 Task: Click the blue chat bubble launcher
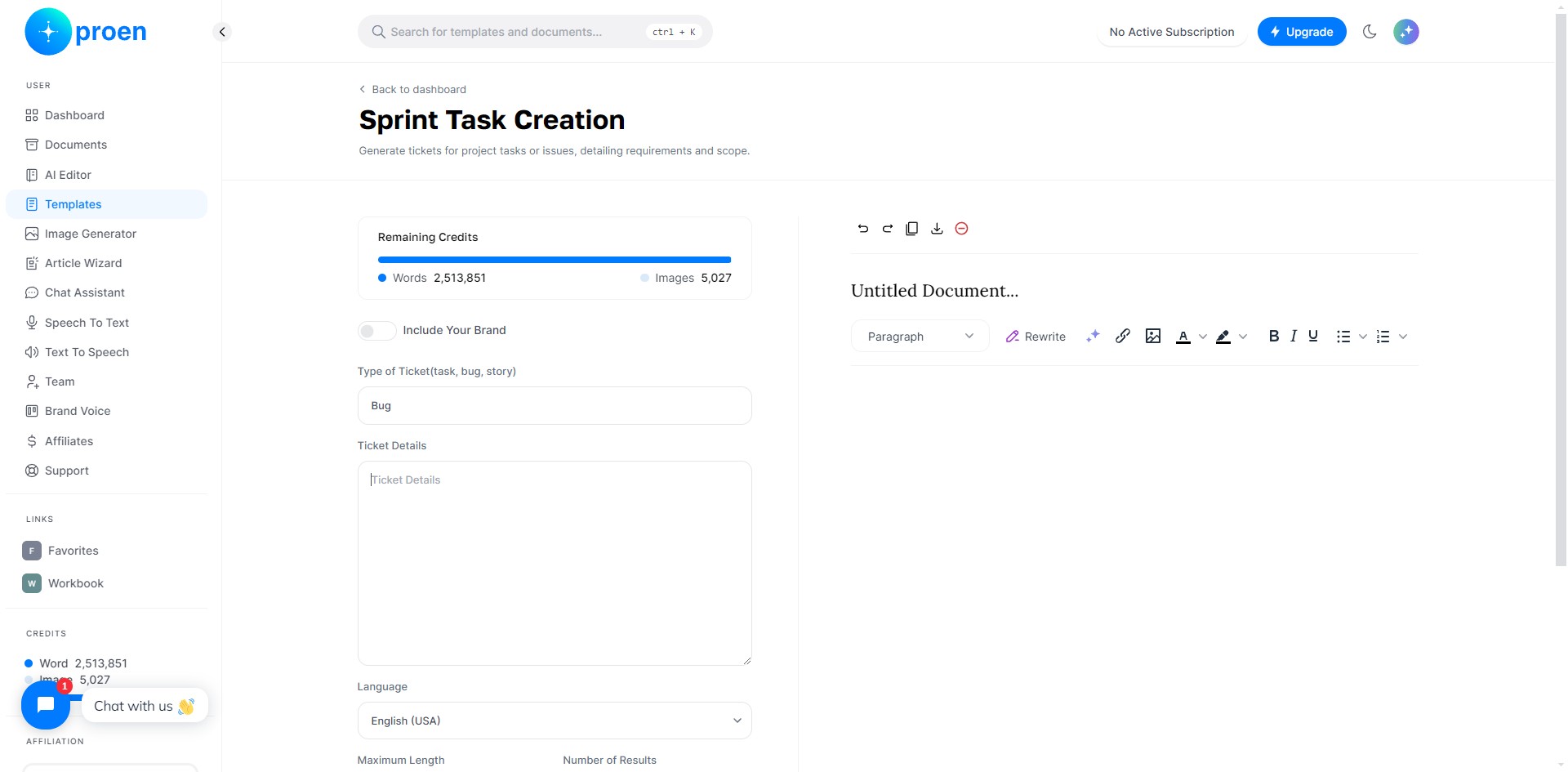click(x=46, y=704)
